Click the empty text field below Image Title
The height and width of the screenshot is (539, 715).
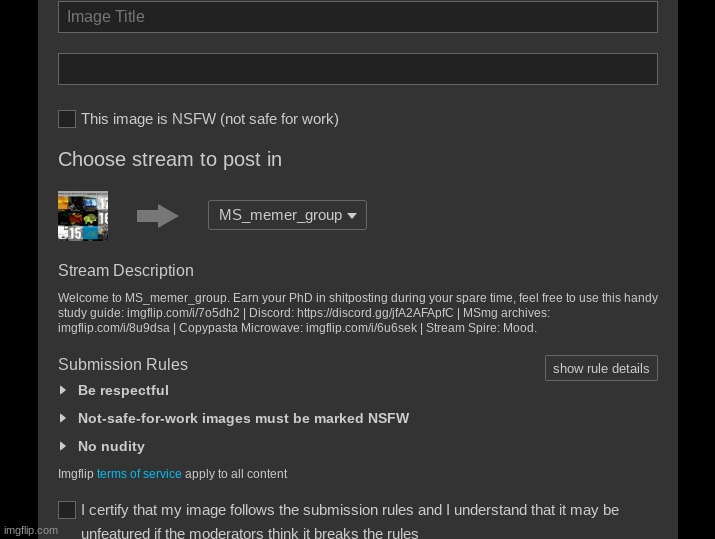(x=357, y=69)
